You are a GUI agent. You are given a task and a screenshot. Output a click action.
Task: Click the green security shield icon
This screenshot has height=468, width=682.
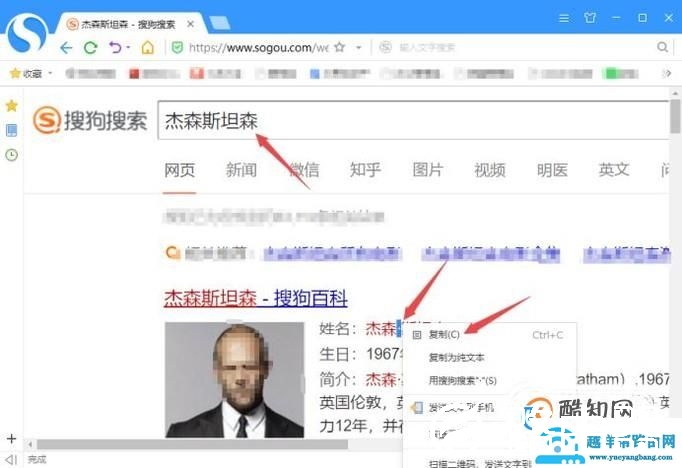tap(177, 47)
